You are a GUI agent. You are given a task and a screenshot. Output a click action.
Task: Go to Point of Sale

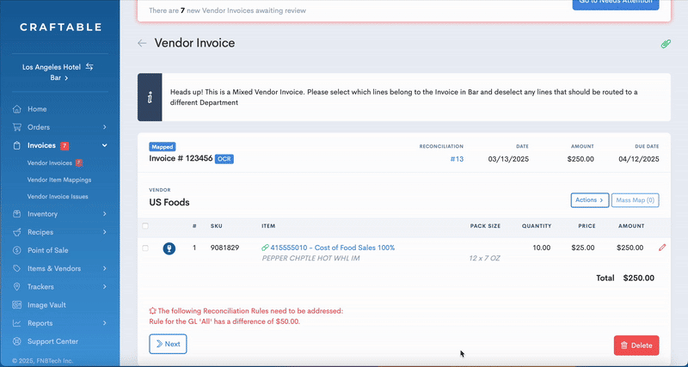click(x=48, y=250)
